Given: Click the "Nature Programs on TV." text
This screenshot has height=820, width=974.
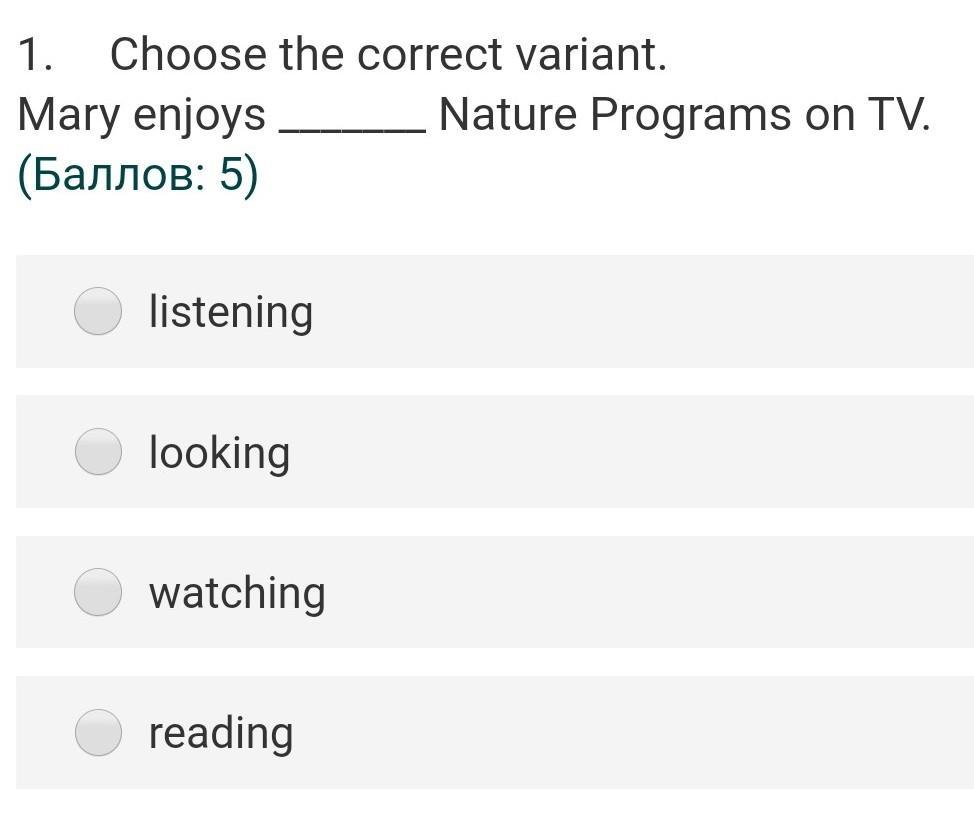Looking at the screenshot, I should click(684, 115).
